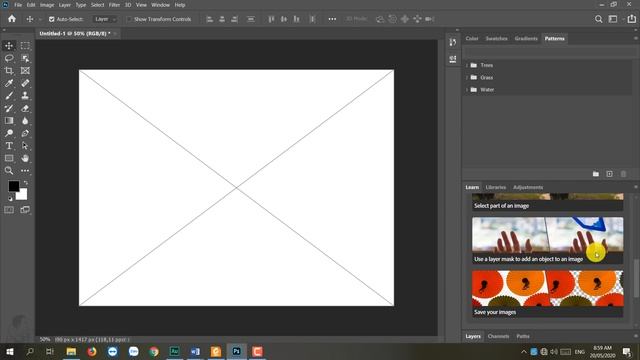Open 'Use a layer mask' tutorial
The height and width of the screenshot is (360, 640).
[548, 240]
